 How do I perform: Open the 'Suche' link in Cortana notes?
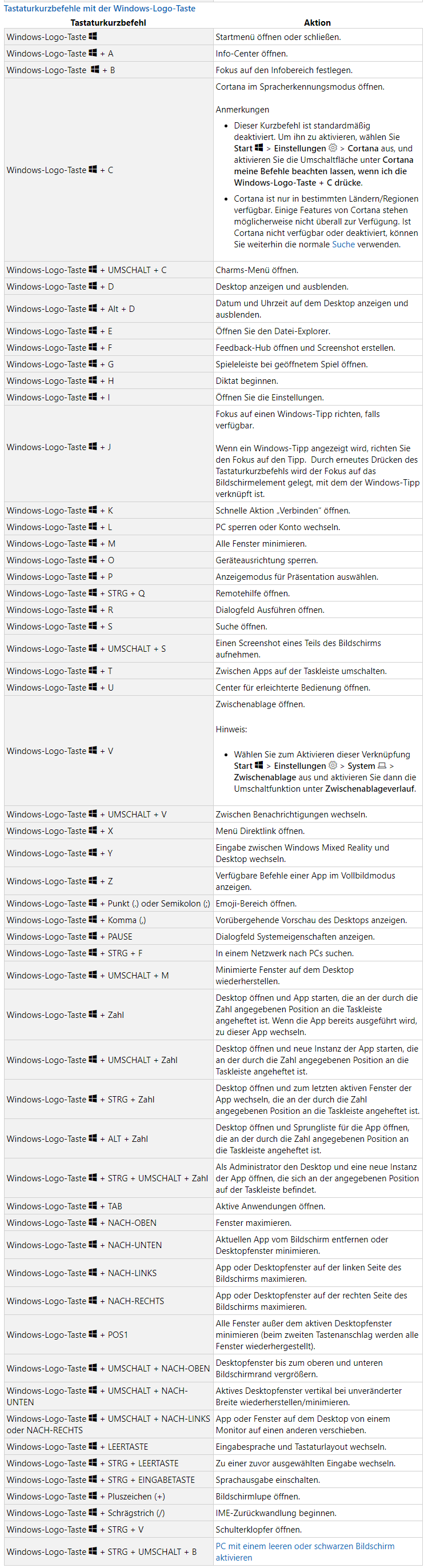pos(343,244)
